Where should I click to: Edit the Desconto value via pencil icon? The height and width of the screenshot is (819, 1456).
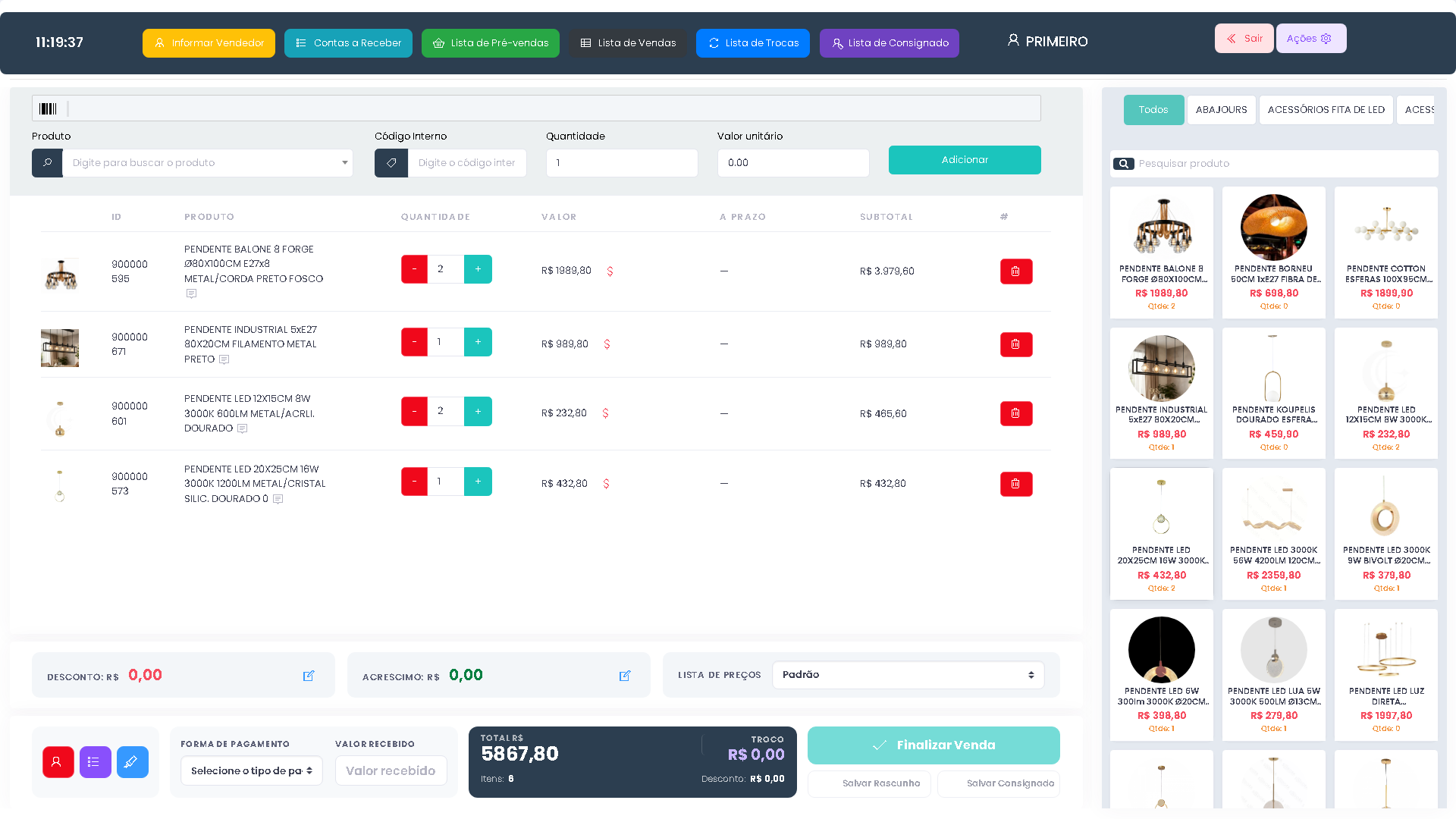click(x=309, y=676)
